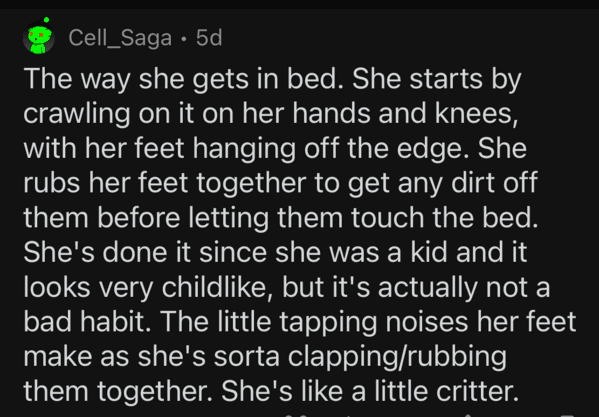This screenshot has width=599, height=417.
Task: Tap the line "looks very childlike"
Action: [287, 288]
